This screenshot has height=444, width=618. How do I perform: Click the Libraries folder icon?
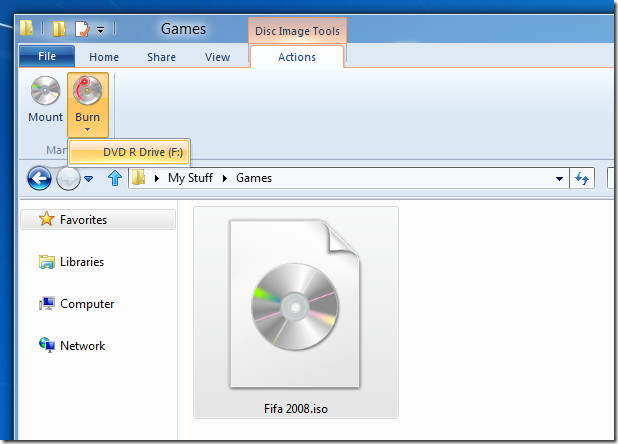click(x=47, y=261)
